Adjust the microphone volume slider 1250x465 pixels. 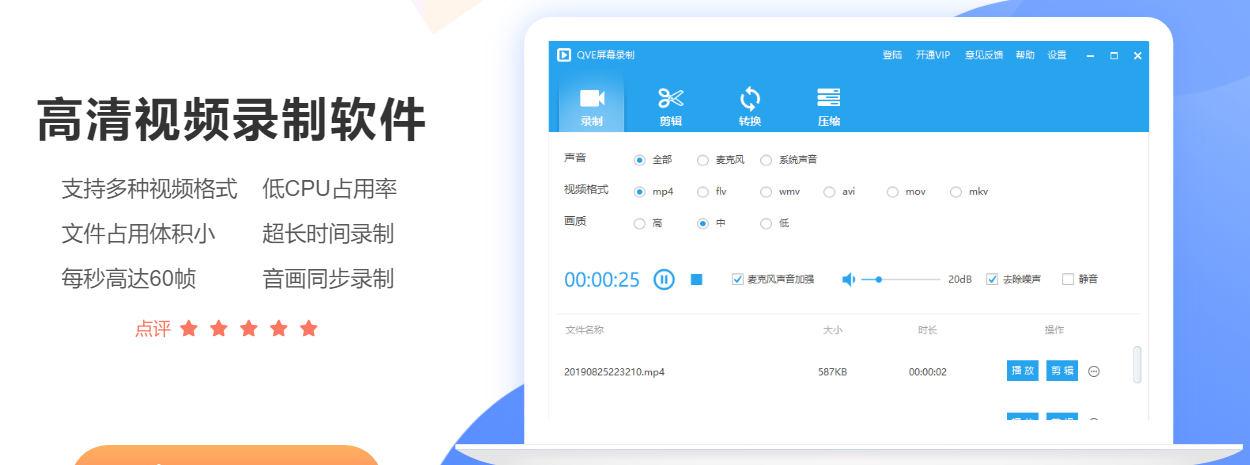(879, 279)
